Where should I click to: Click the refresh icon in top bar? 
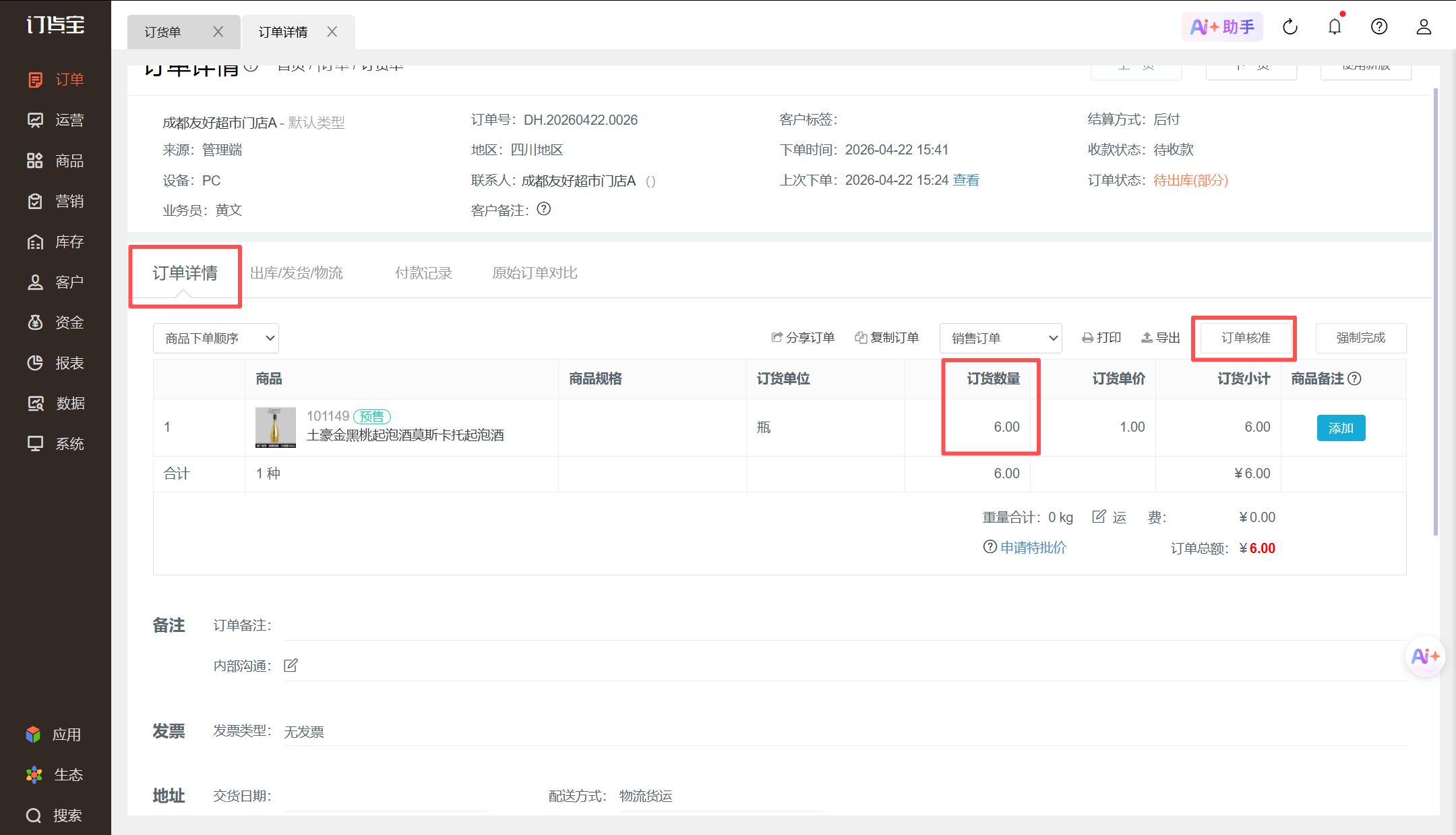pyautogui.click(x=1290, y=27)
